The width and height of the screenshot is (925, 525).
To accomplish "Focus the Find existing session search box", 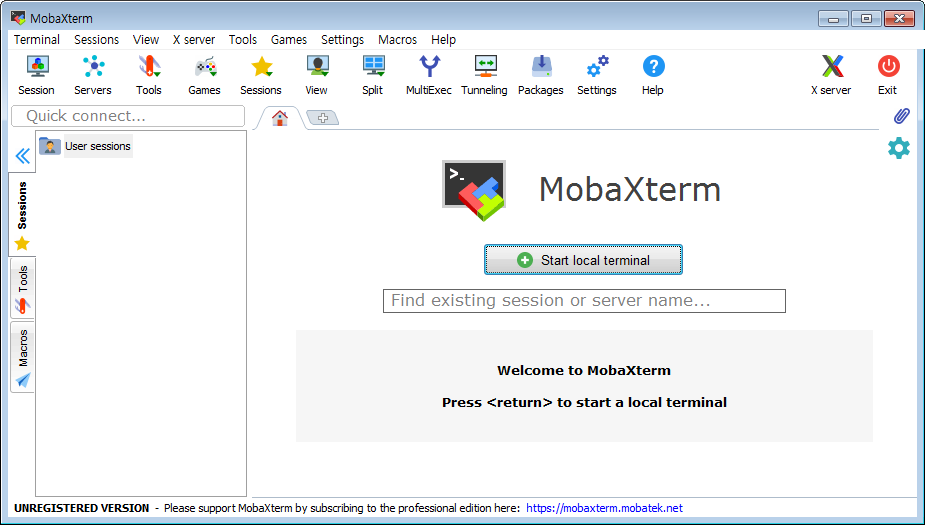I will click(x=584, y=301).
